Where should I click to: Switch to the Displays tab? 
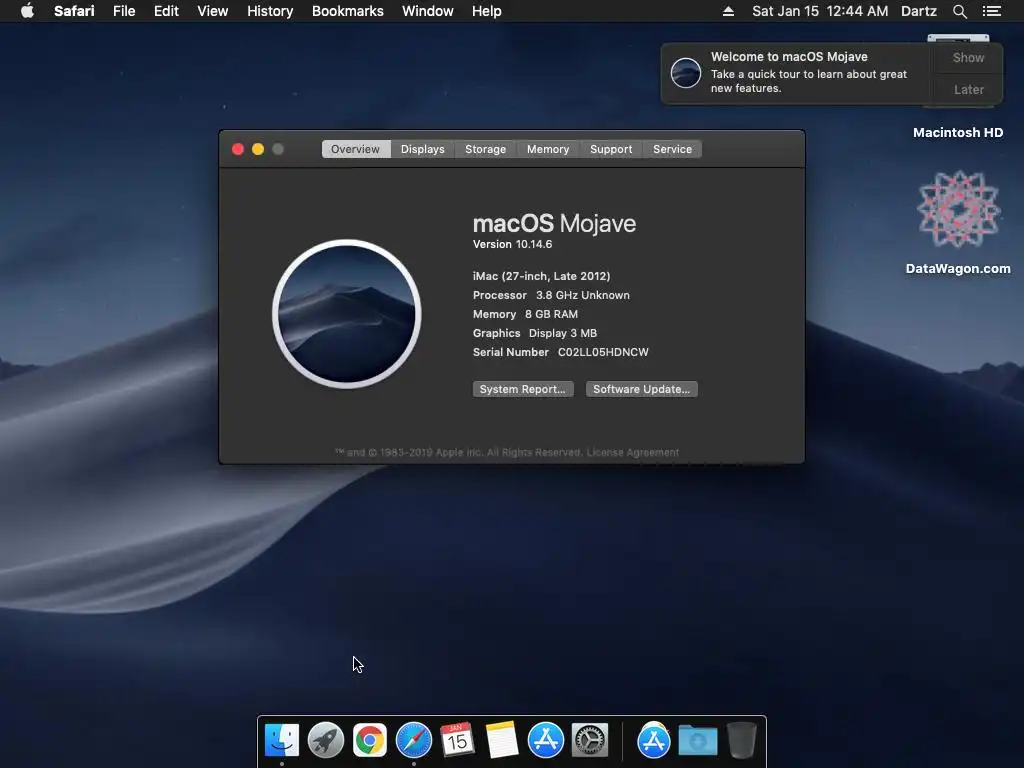pyautogui.click(x=423, y=149)
